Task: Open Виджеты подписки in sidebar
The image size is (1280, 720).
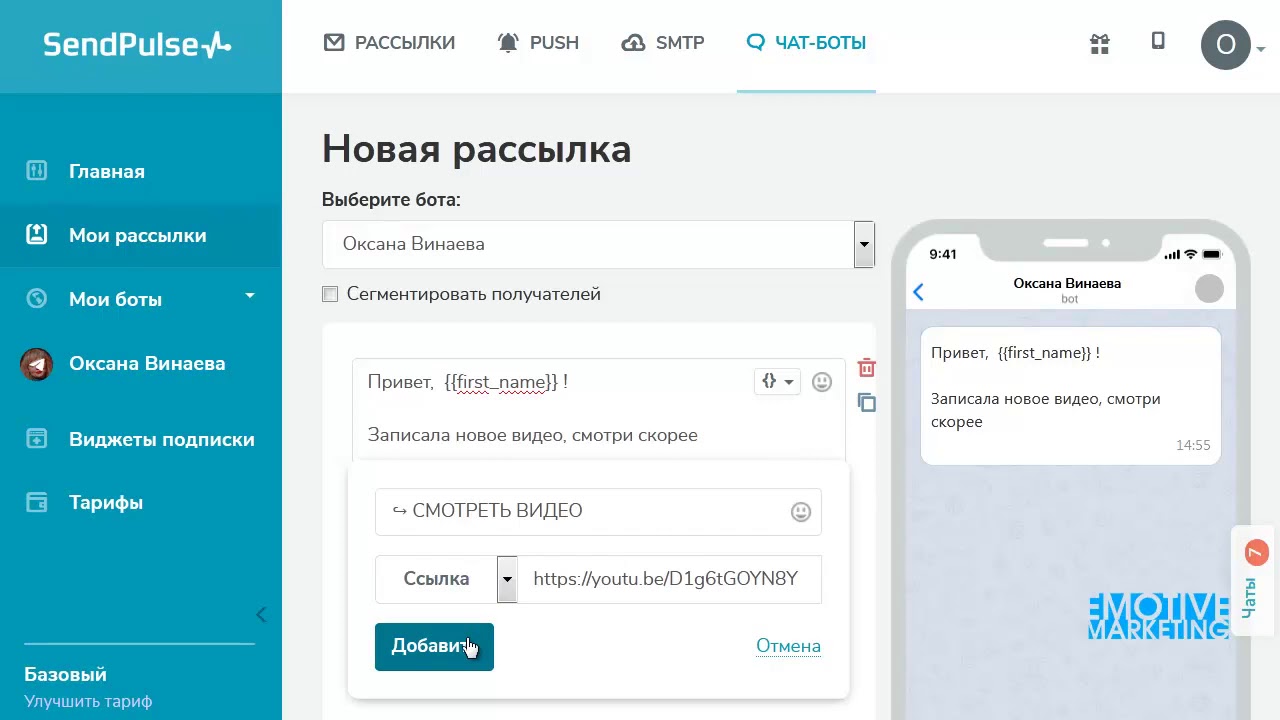Action: point(162,439)
